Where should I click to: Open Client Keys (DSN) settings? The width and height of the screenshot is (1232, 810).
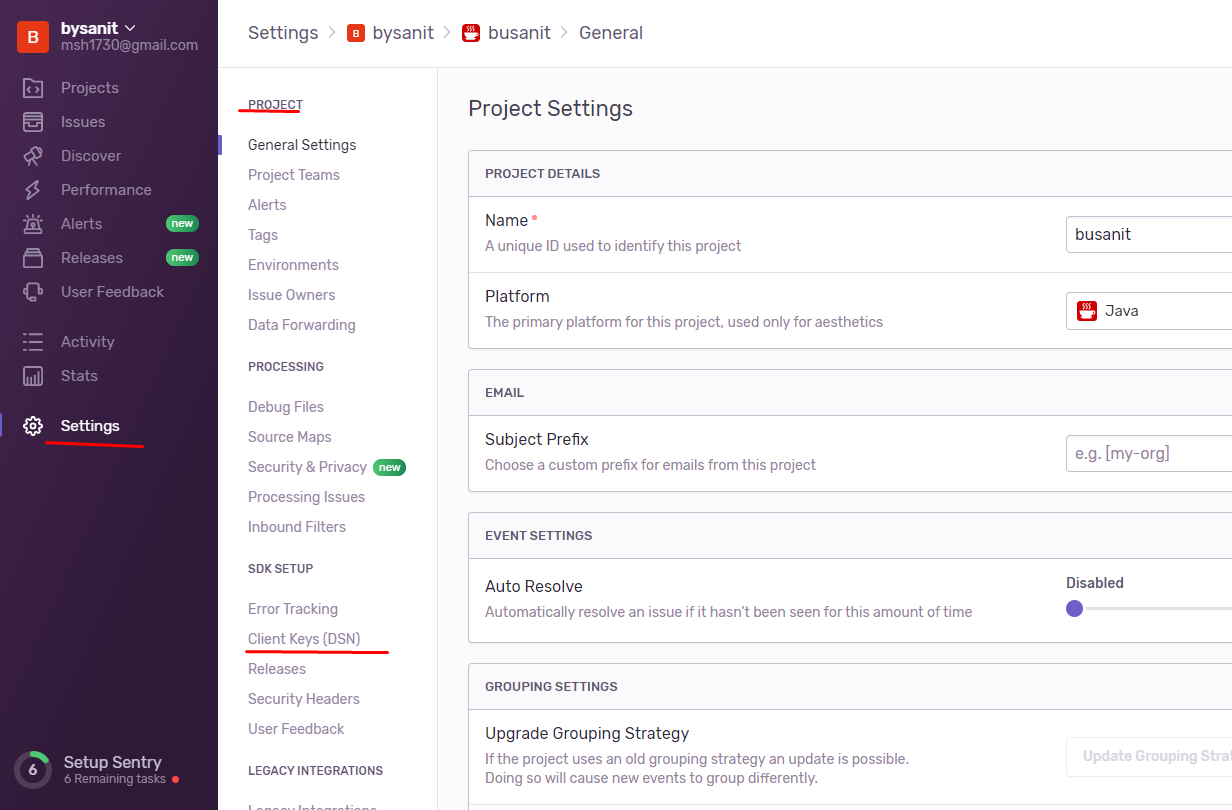click(304, 639)
